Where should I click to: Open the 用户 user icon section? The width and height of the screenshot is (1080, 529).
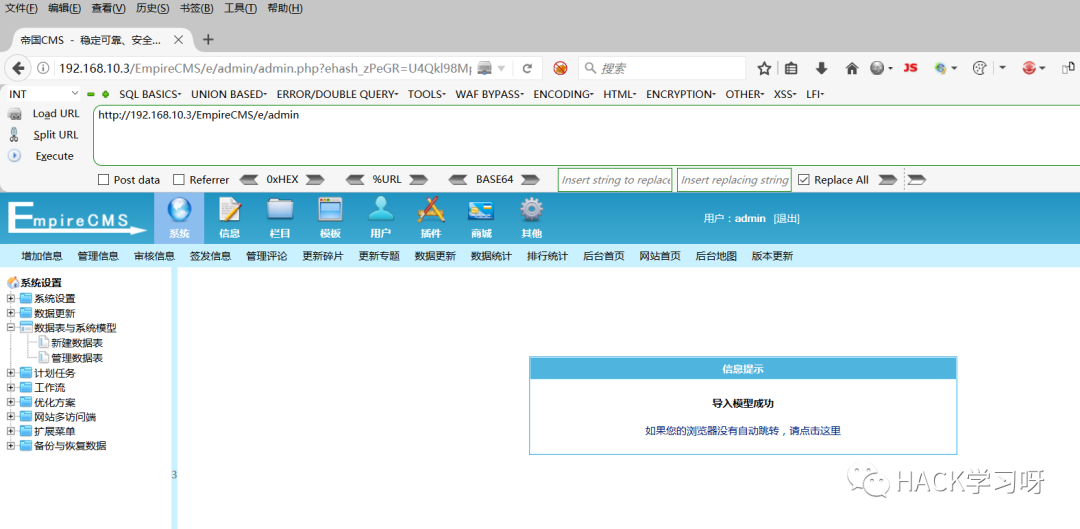click(380, 218)
